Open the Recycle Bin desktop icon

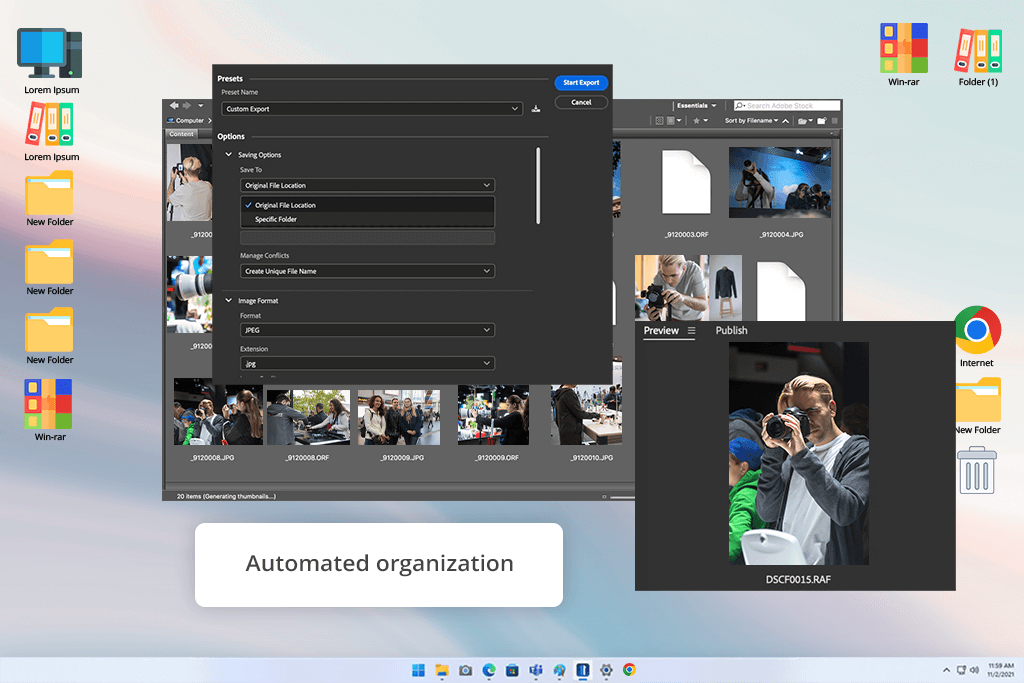[x=977, y=469]
